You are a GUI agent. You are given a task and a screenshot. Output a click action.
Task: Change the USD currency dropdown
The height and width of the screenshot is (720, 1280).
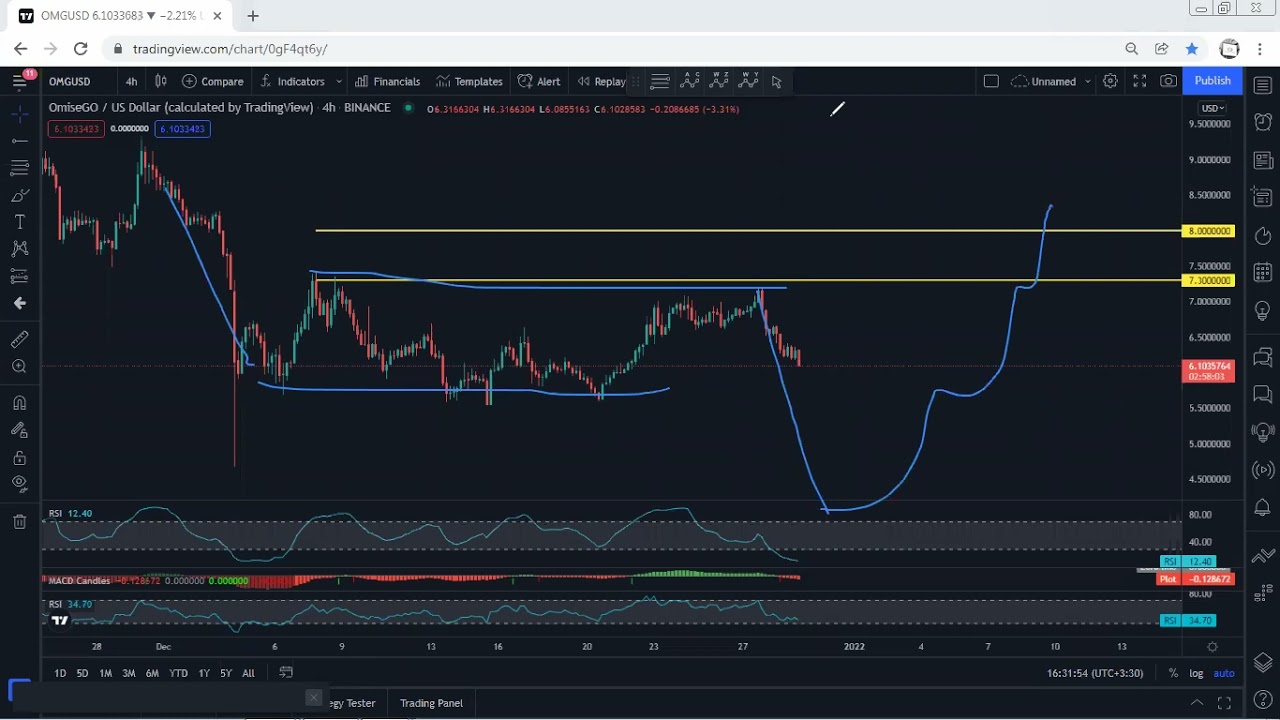click(x=1212, y=108)
